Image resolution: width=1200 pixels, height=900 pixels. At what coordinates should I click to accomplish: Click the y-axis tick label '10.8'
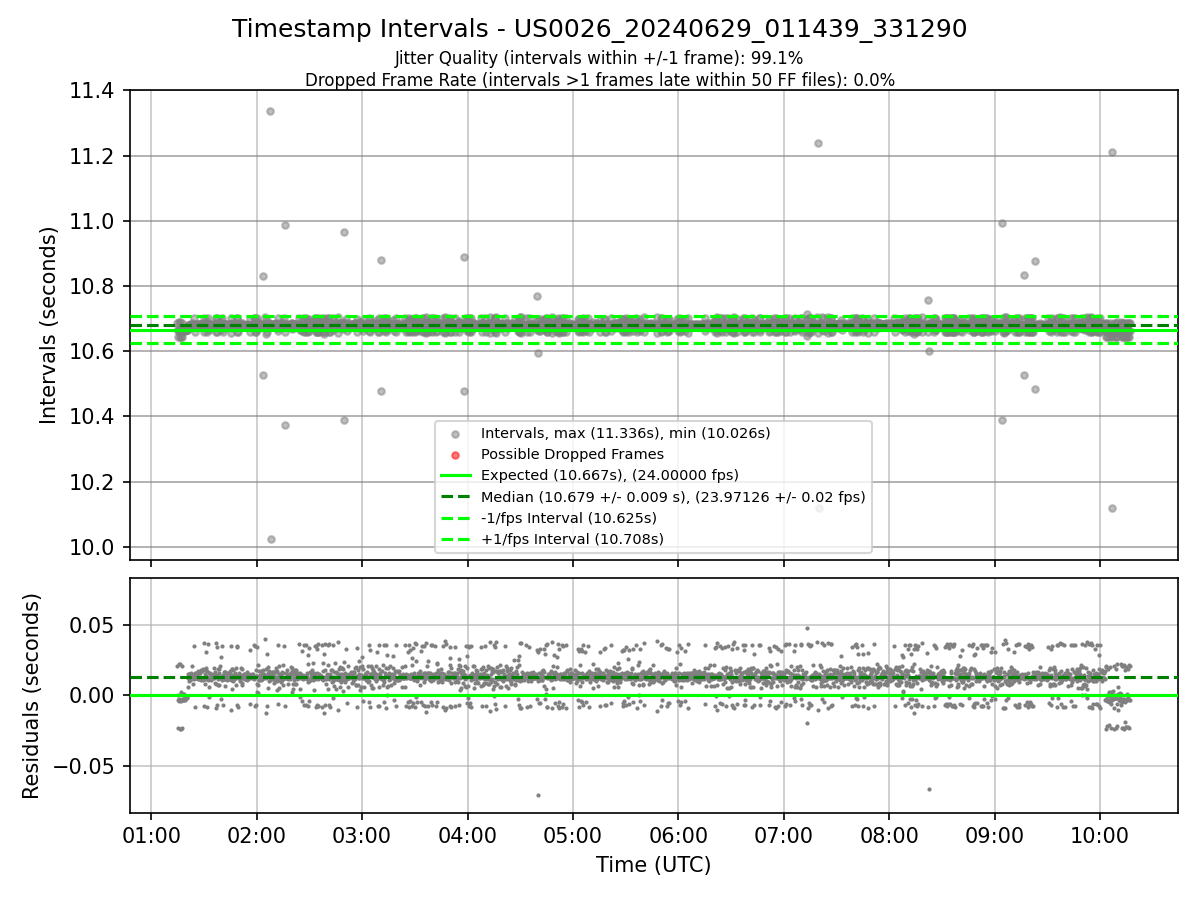point(94,286)
